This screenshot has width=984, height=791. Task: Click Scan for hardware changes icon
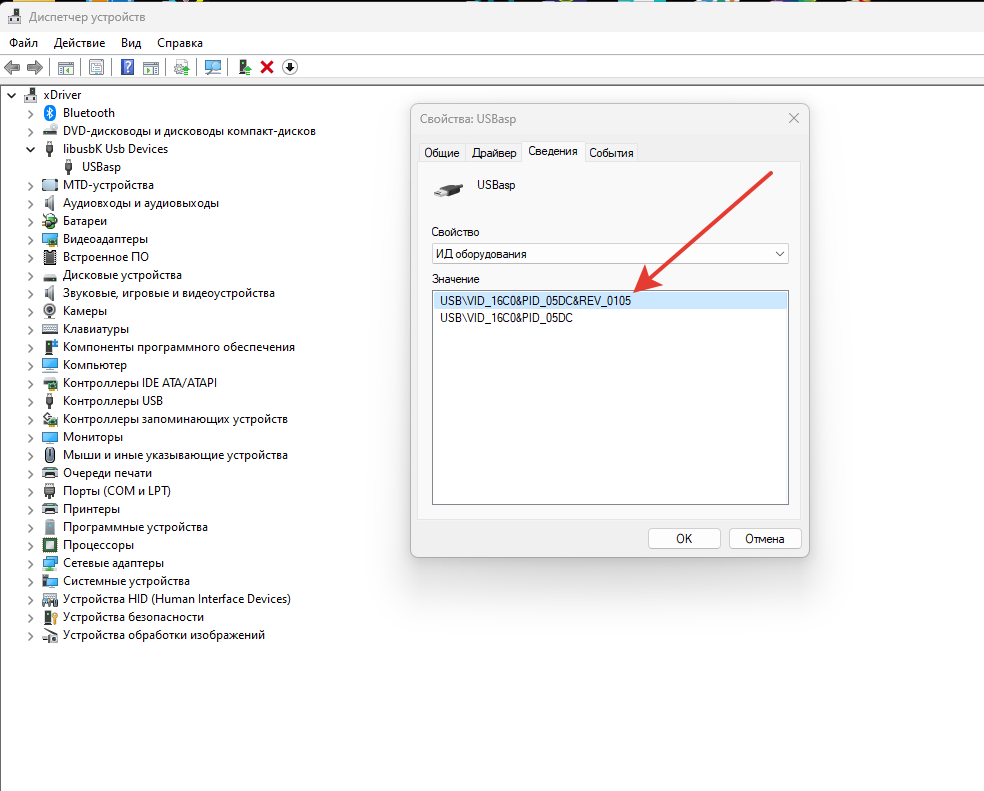(212, 67)
